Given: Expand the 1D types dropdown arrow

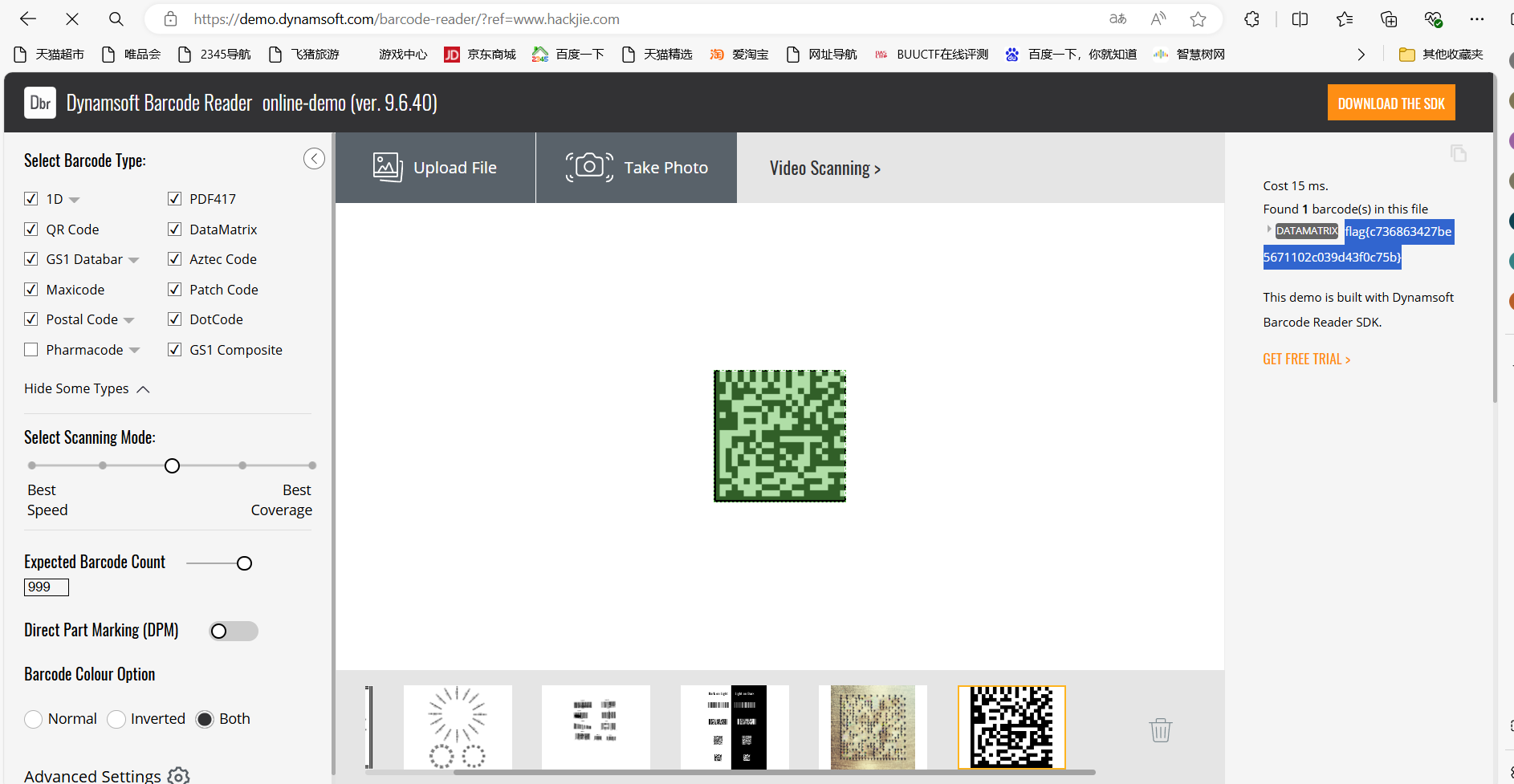Looking at the screenshot, I should click(75, 200).
